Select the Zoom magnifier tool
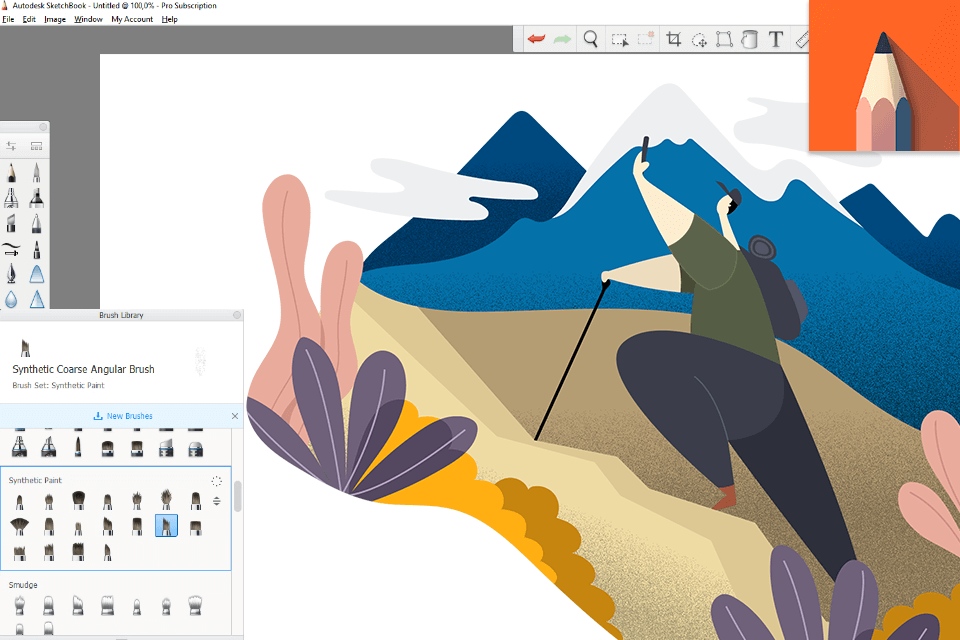The image size is (960, 640). [591, 40]
